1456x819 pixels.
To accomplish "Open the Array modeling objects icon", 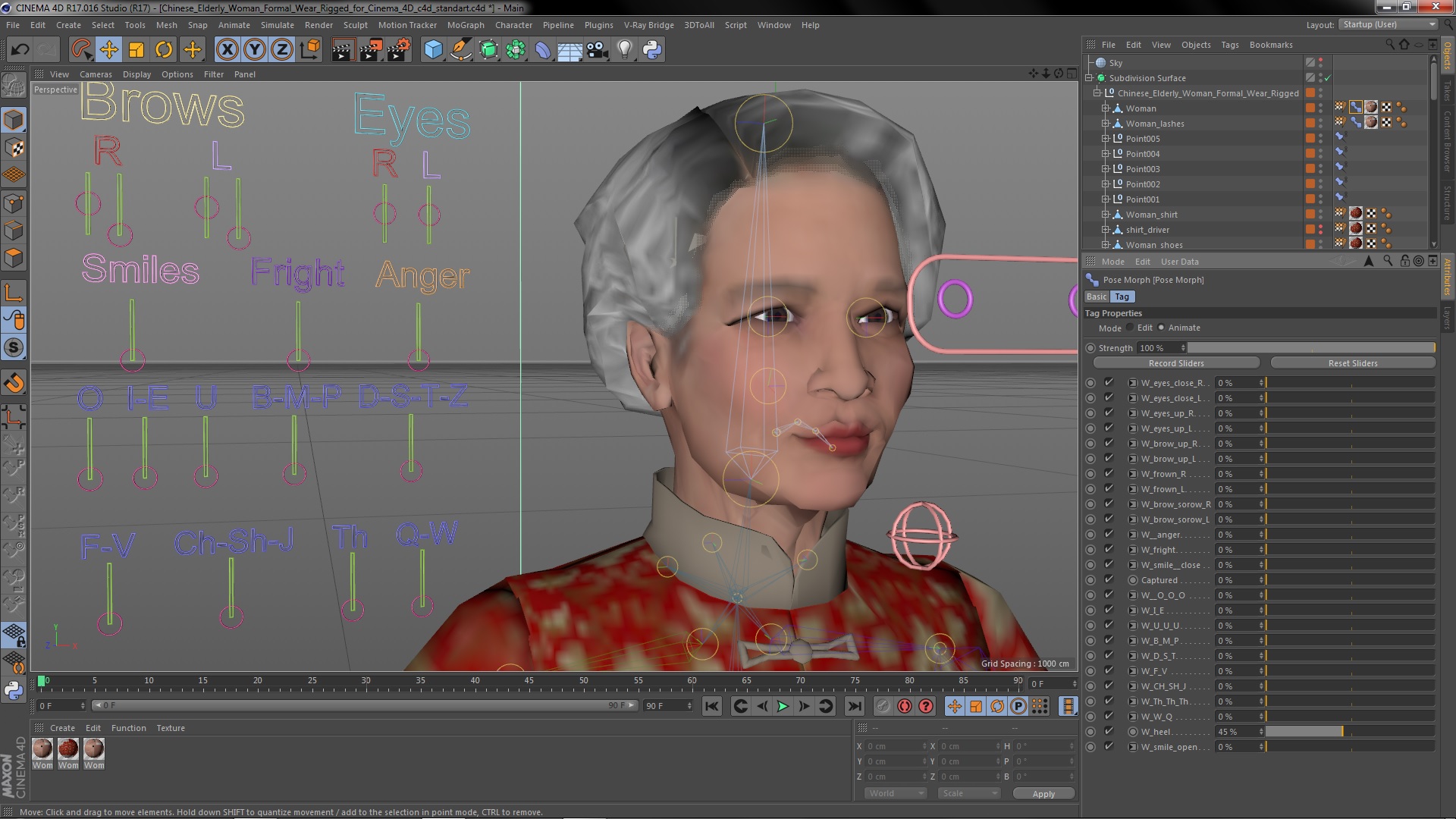I will (x=516, y=50).
